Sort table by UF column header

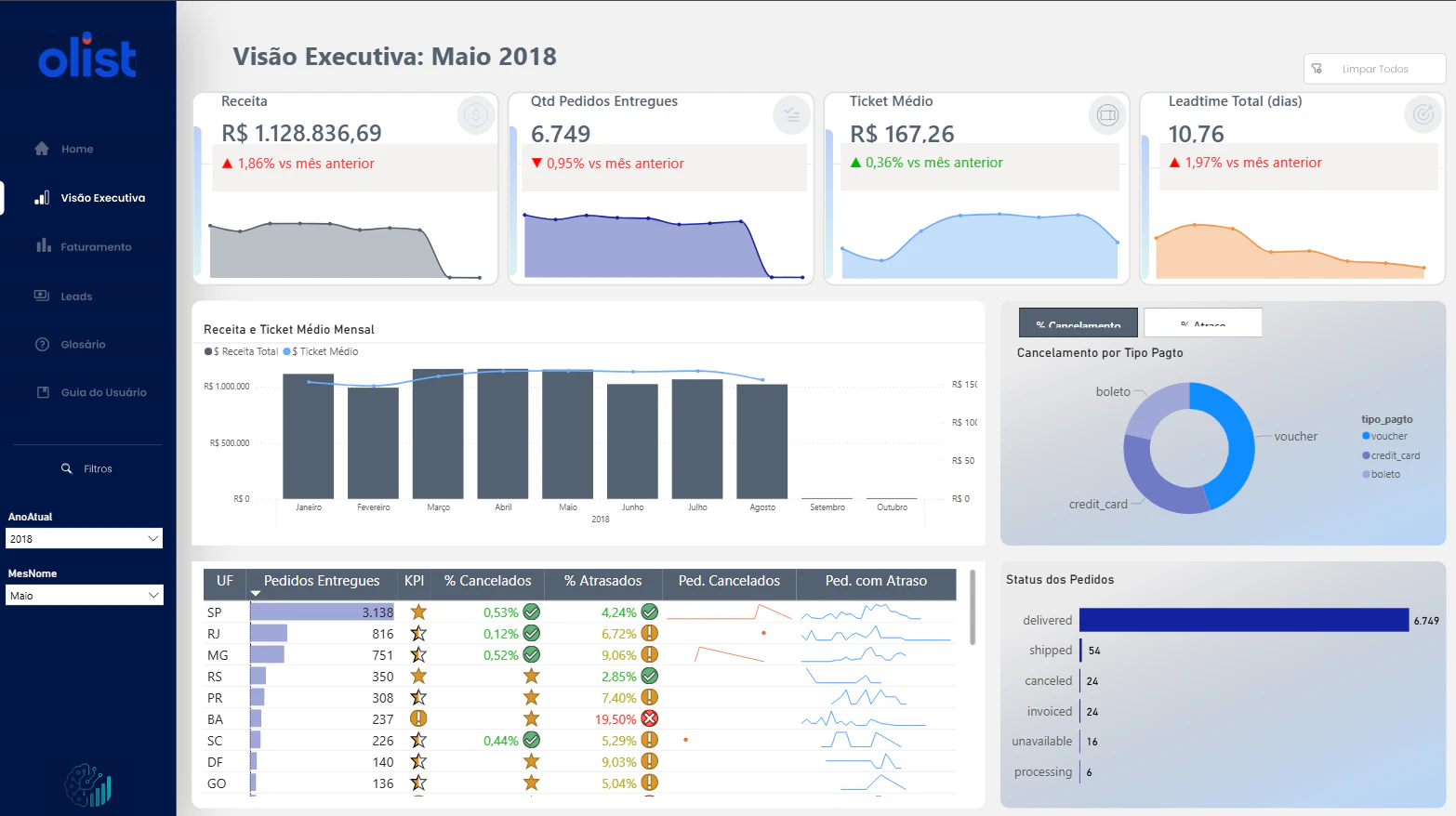[x=225, y=581]
